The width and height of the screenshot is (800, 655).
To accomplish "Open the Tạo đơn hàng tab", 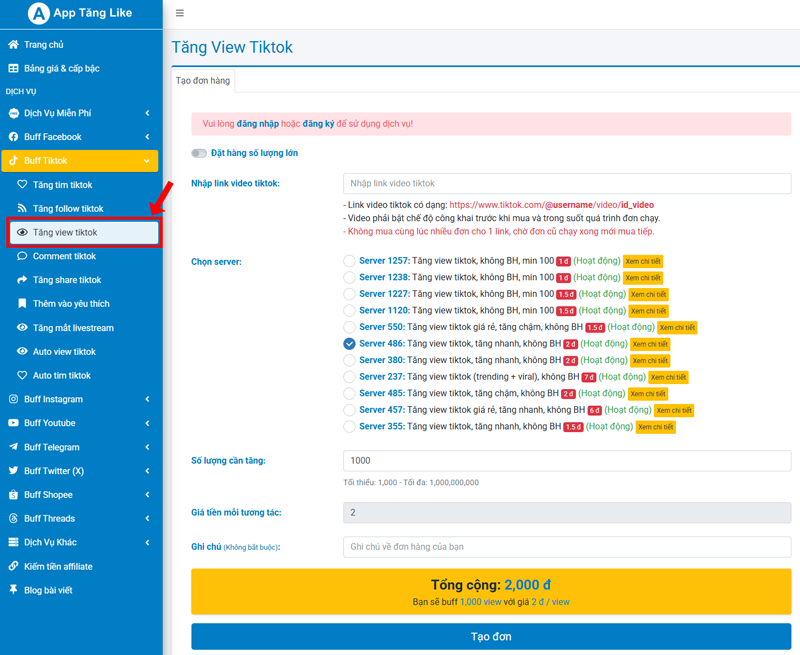I will [203, 81].
